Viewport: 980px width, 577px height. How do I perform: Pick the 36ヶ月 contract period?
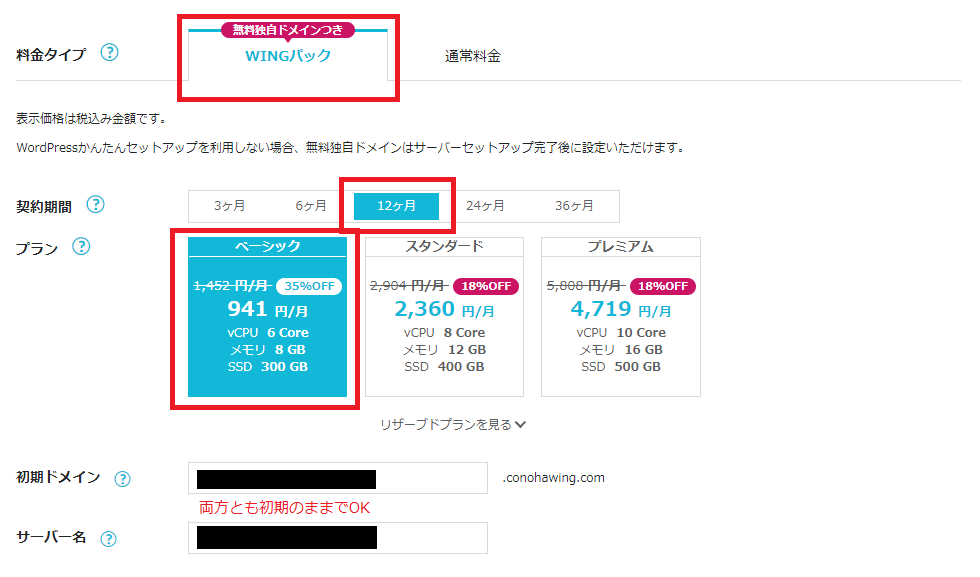pyautogui.click(x=574, y=206)
